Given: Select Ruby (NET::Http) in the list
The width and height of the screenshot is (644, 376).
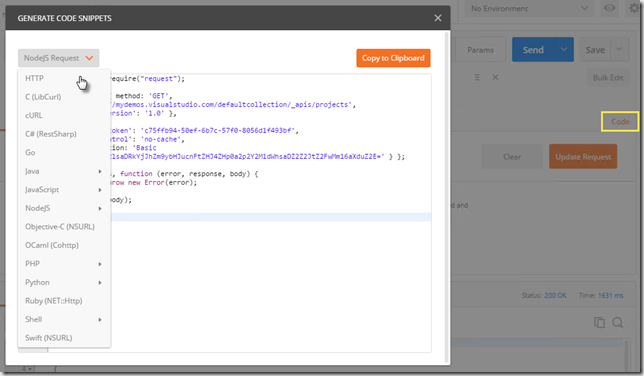Looking at the screenshot, I should [x=64, y=301].
